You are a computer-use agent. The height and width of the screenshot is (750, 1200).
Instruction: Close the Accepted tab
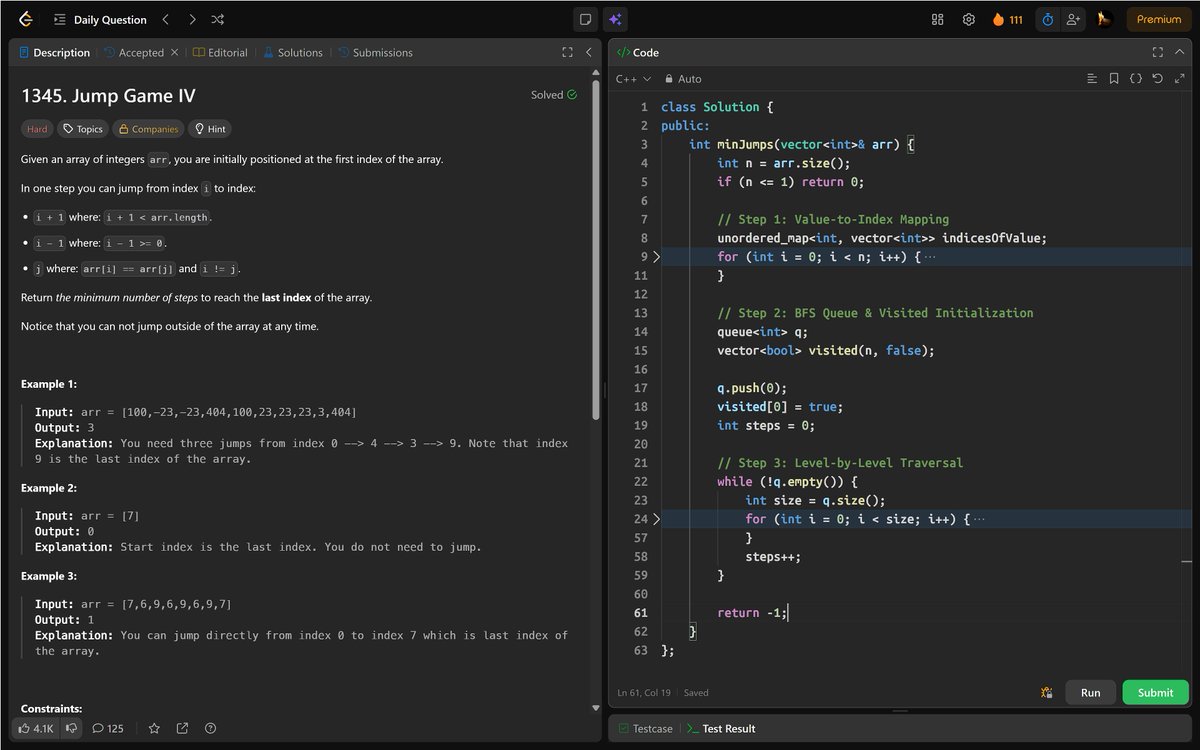point(174,52)
